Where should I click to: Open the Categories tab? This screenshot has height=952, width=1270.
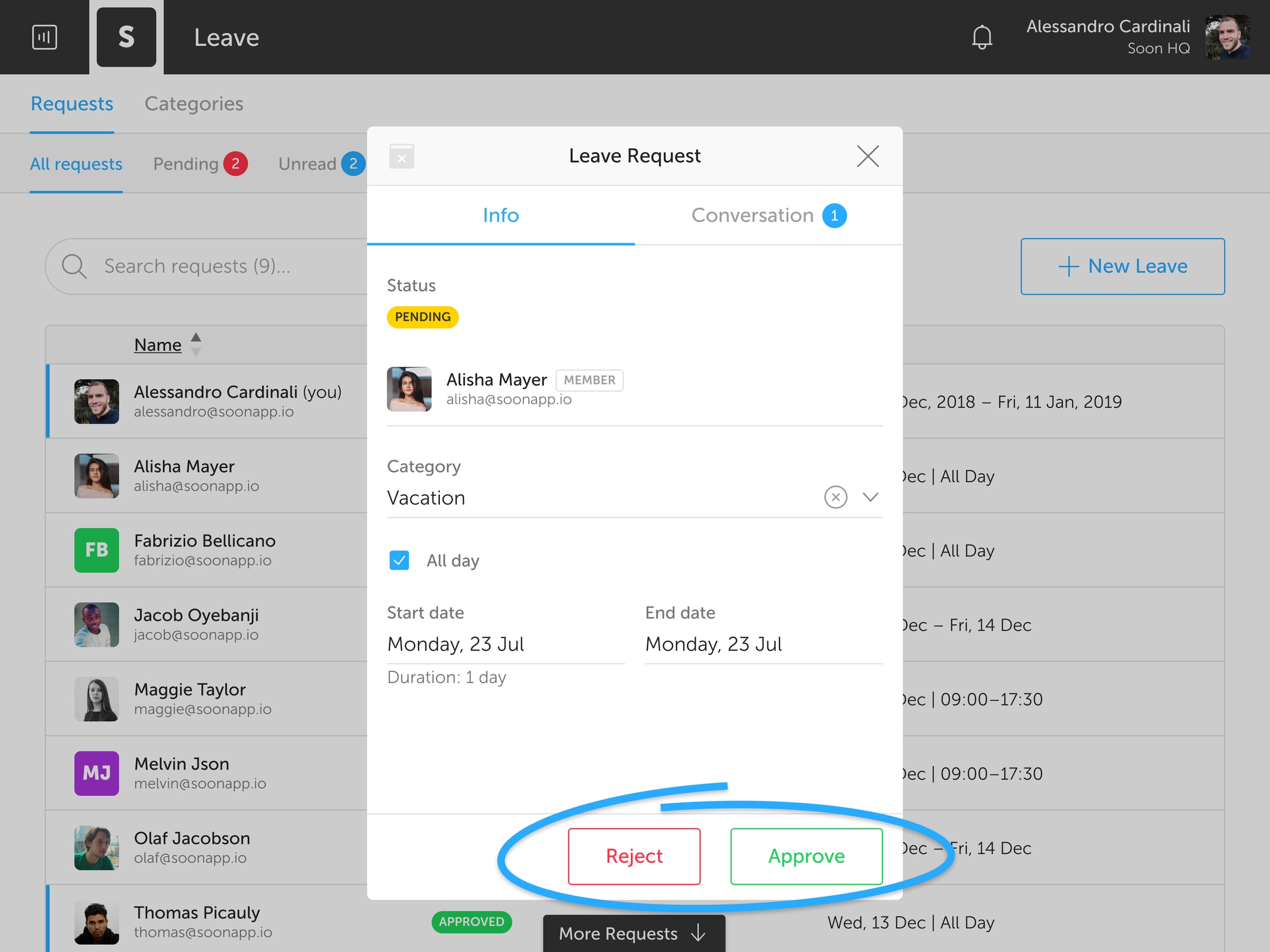tap(193, 104)
